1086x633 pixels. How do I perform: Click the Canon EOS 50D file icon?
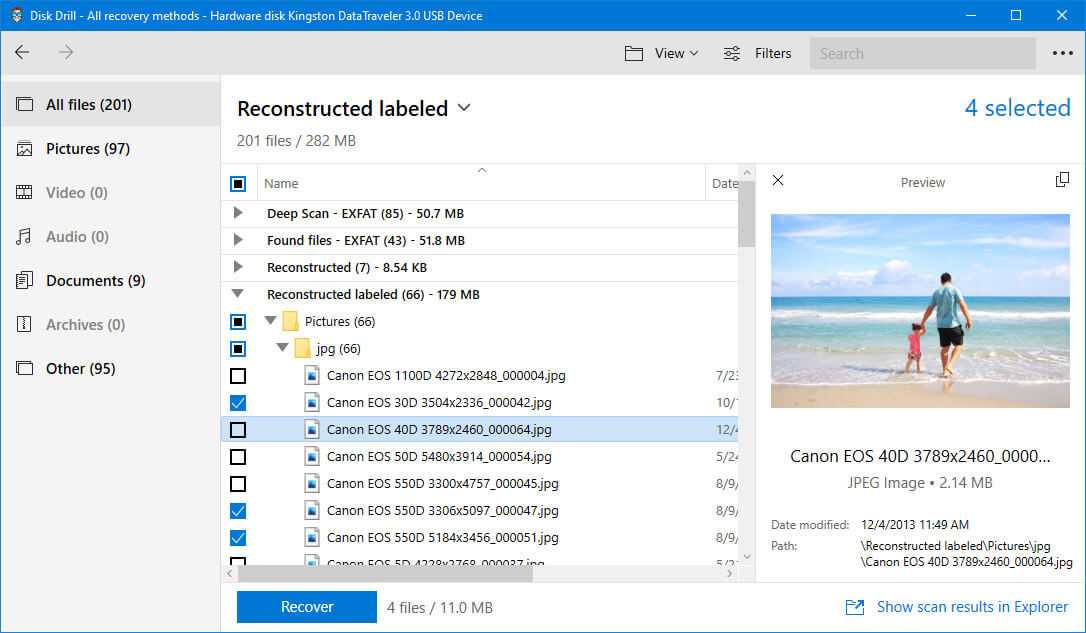(x=312, y=456)
